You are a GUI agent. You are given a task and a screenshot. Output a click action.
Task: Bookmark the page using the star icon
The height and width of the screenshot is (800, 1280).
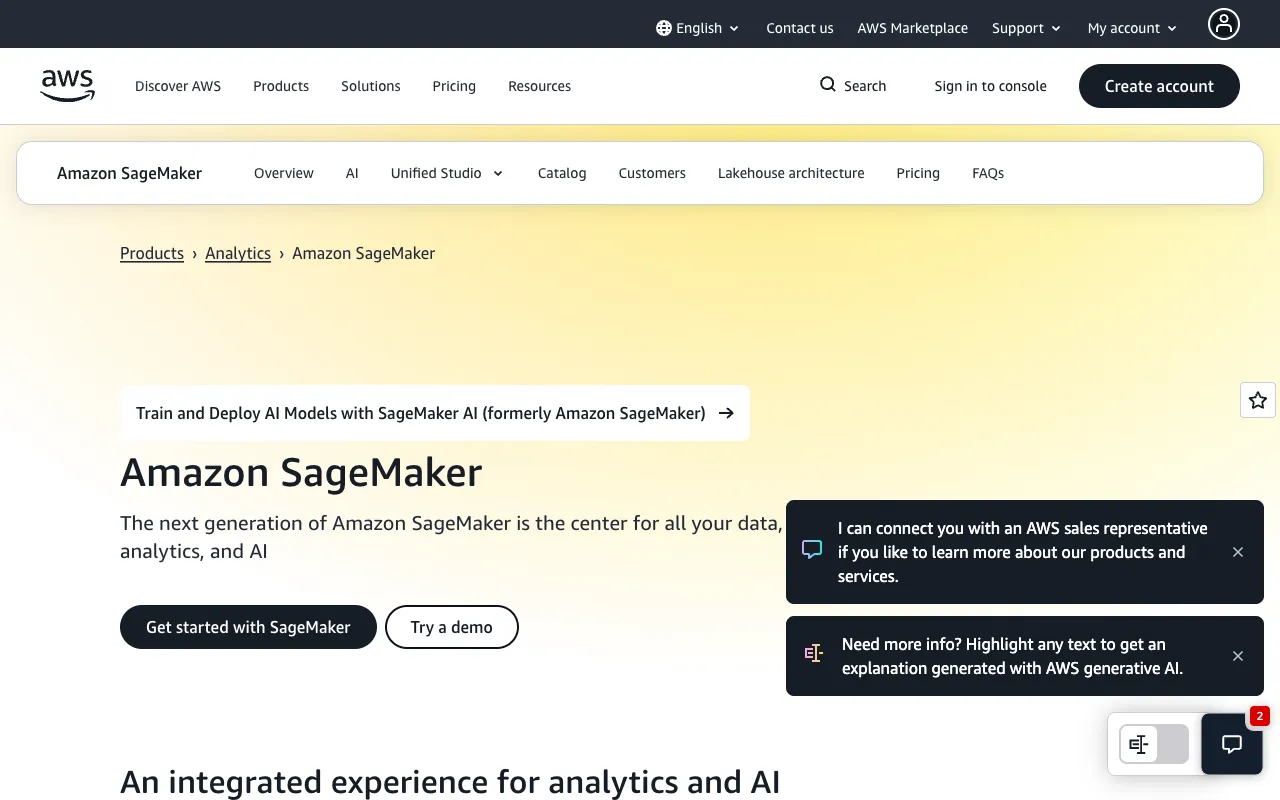[x=1257, y=400]
